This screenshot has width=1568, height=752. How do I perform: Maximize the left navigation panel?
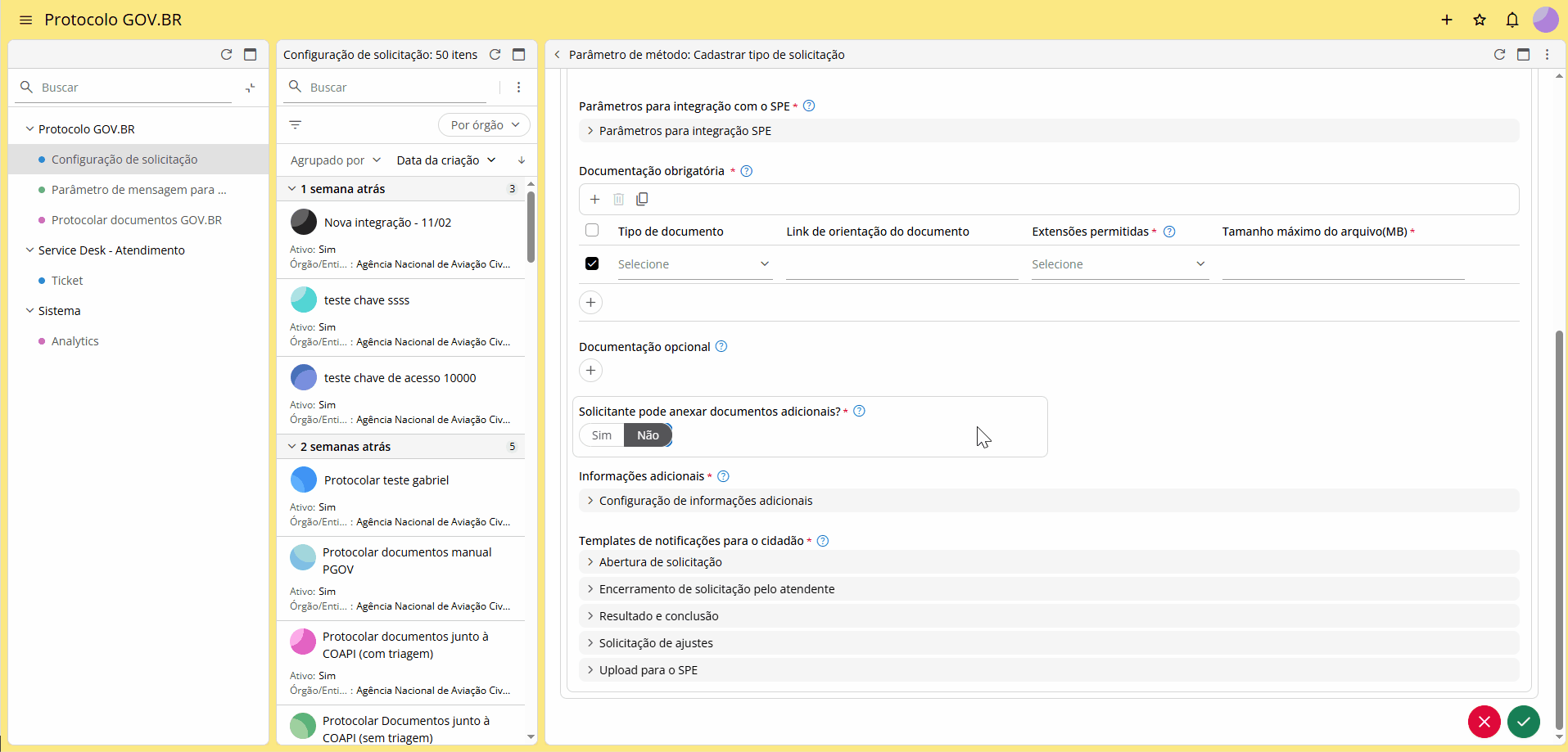[x=251, y=55]
